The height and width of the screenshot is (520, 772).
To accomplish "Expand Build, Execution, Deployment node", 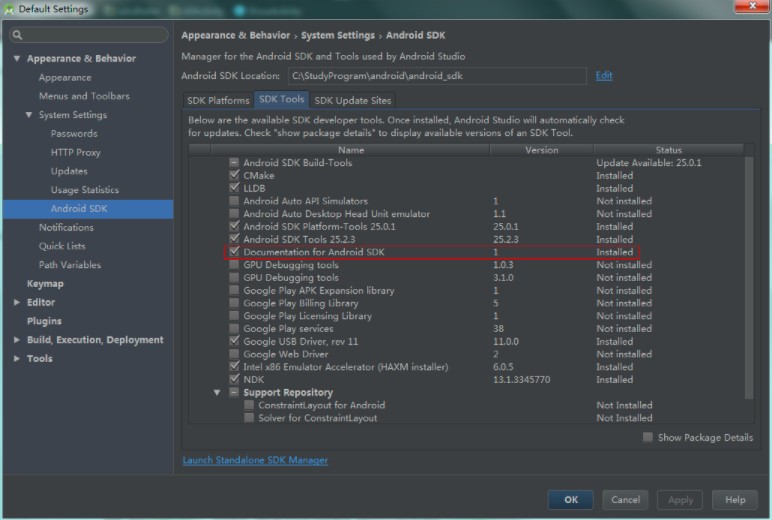I will [17, 340].
